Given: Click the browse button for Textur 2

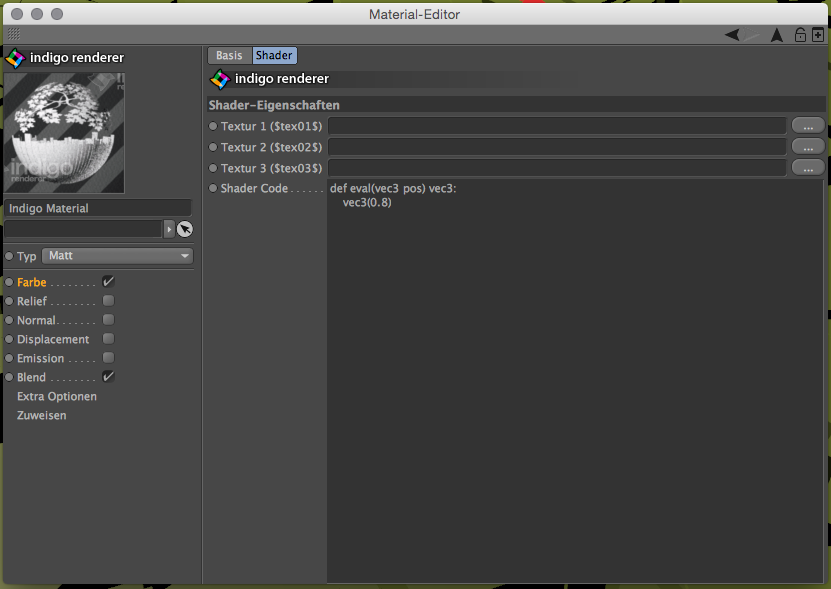Looking at the screenshot, I should (808, 146).
